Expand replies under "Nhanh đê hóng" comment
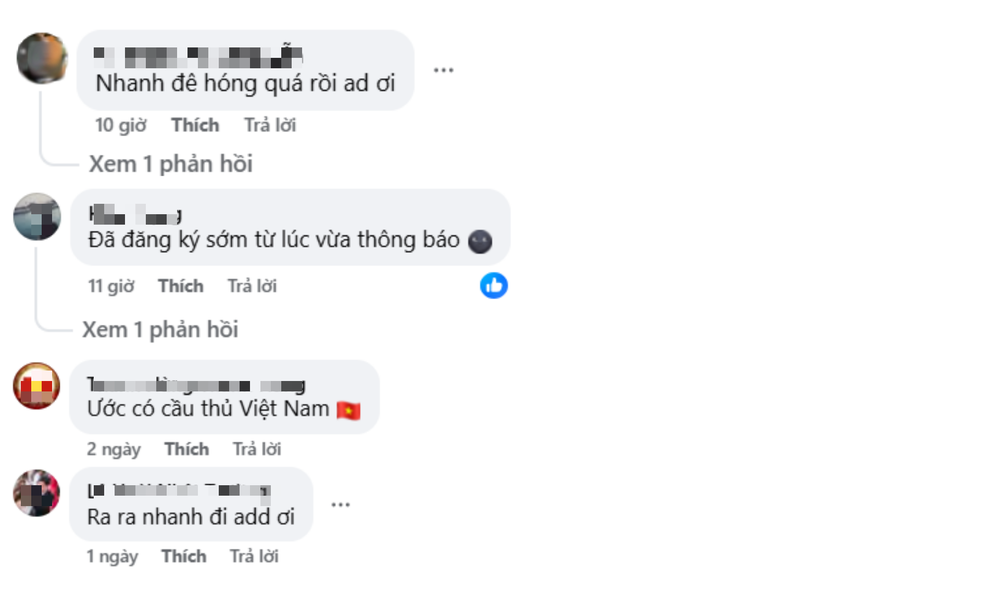The image size is (1000, 590). [170, 164]
